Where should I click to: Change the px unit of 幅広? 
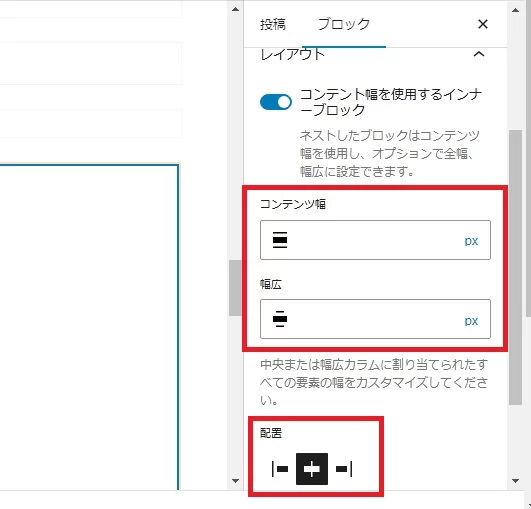point(471,321)
